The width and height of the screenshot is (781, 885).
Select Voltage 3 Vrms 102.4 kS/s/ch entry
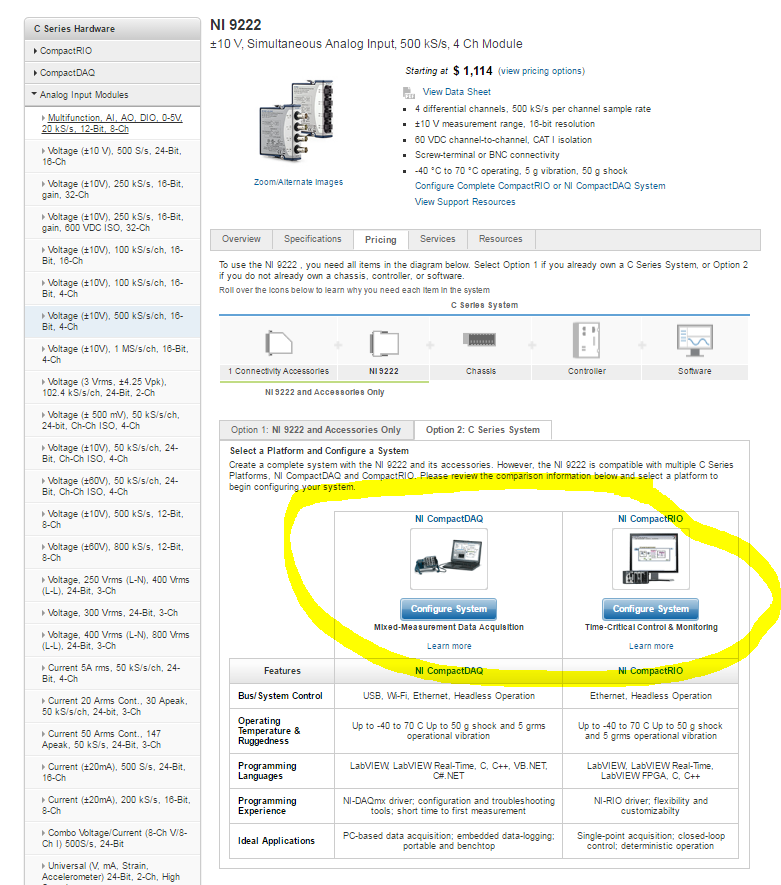[x=112, y=387]
